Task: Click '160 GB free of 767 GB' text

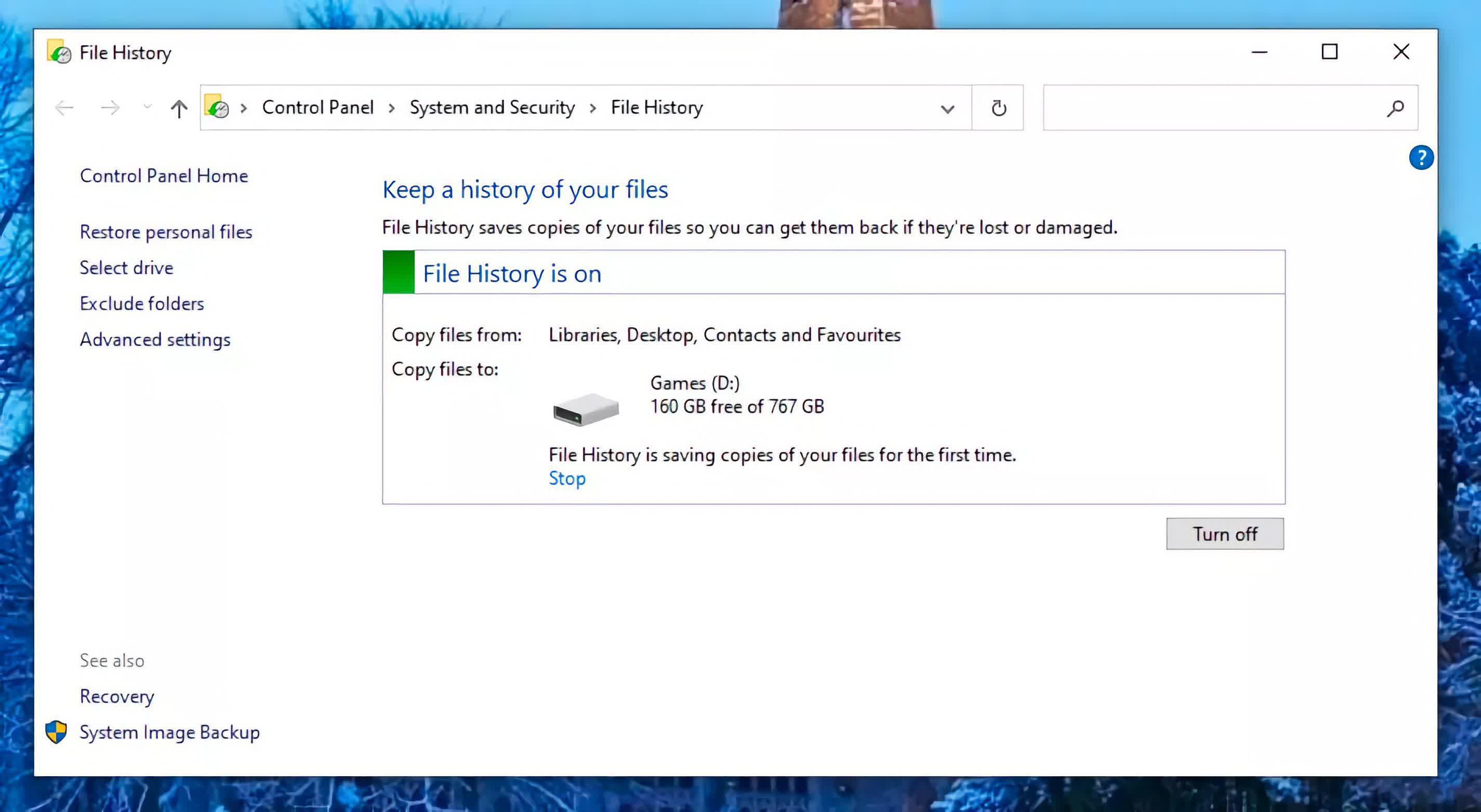Action: click(737, 406)
